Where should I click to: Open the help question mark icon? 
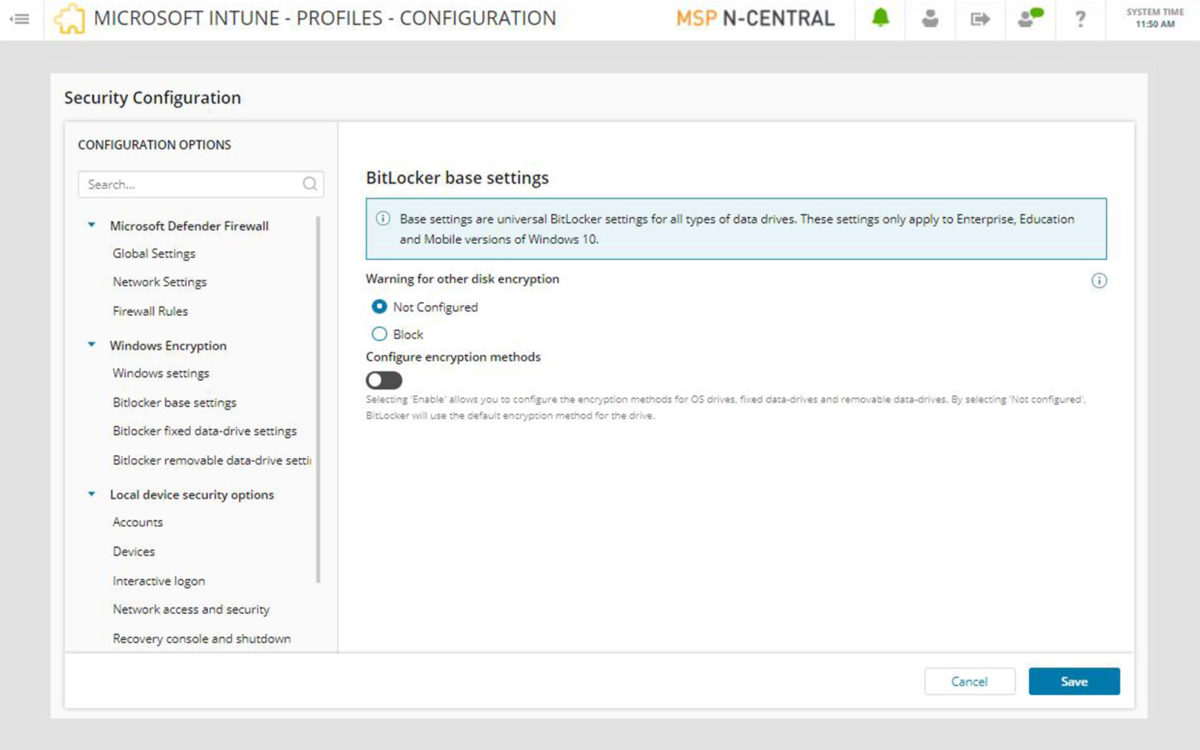[x=1080, y=19]
